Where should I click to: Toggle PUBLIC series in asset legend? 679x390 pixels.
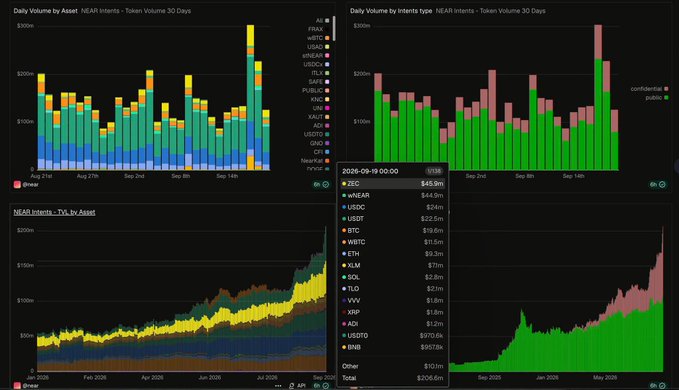pos(316,90)
